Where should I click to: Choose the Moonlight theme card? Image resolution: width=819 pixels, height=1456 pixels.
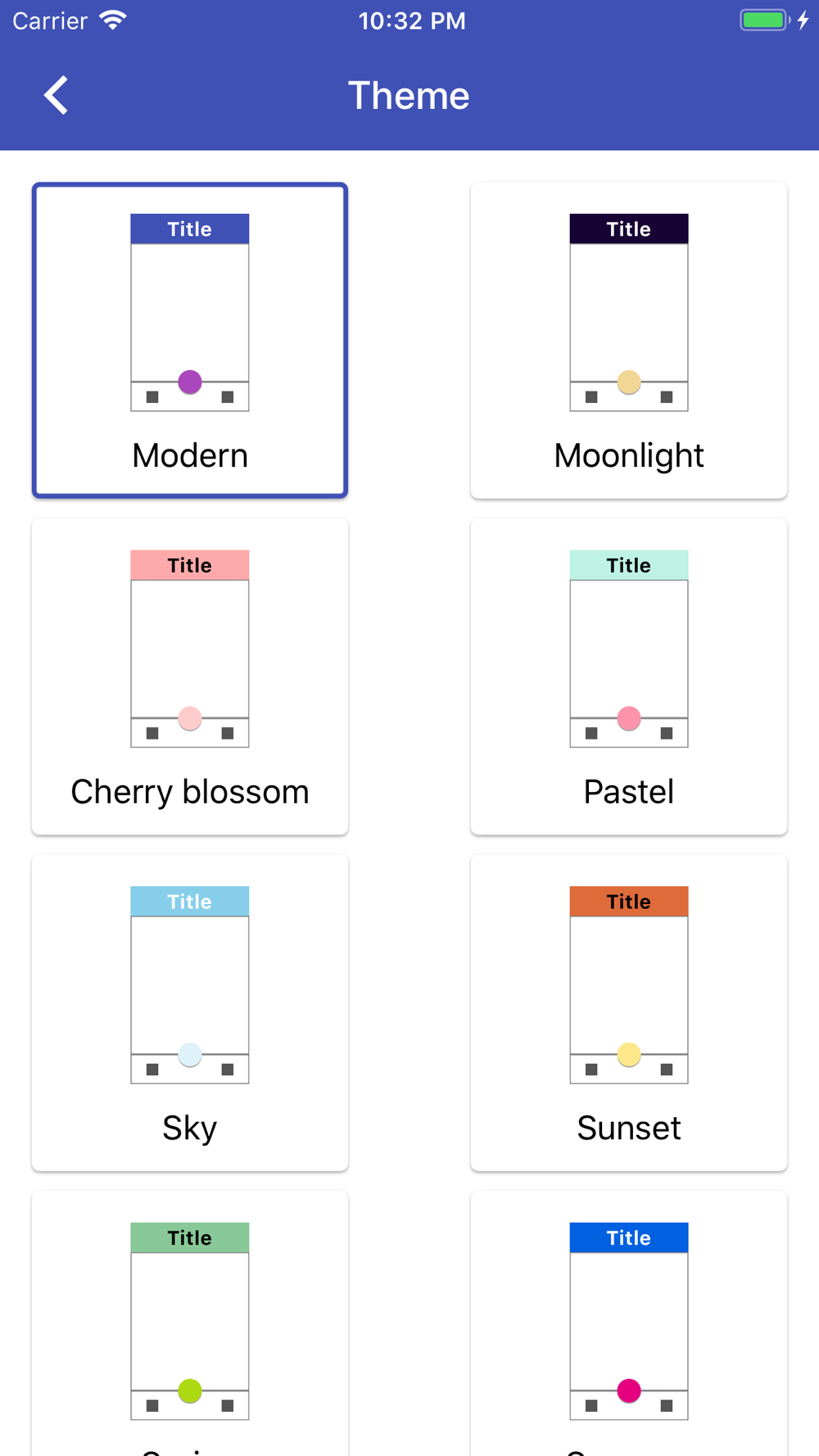pos(629,340)
